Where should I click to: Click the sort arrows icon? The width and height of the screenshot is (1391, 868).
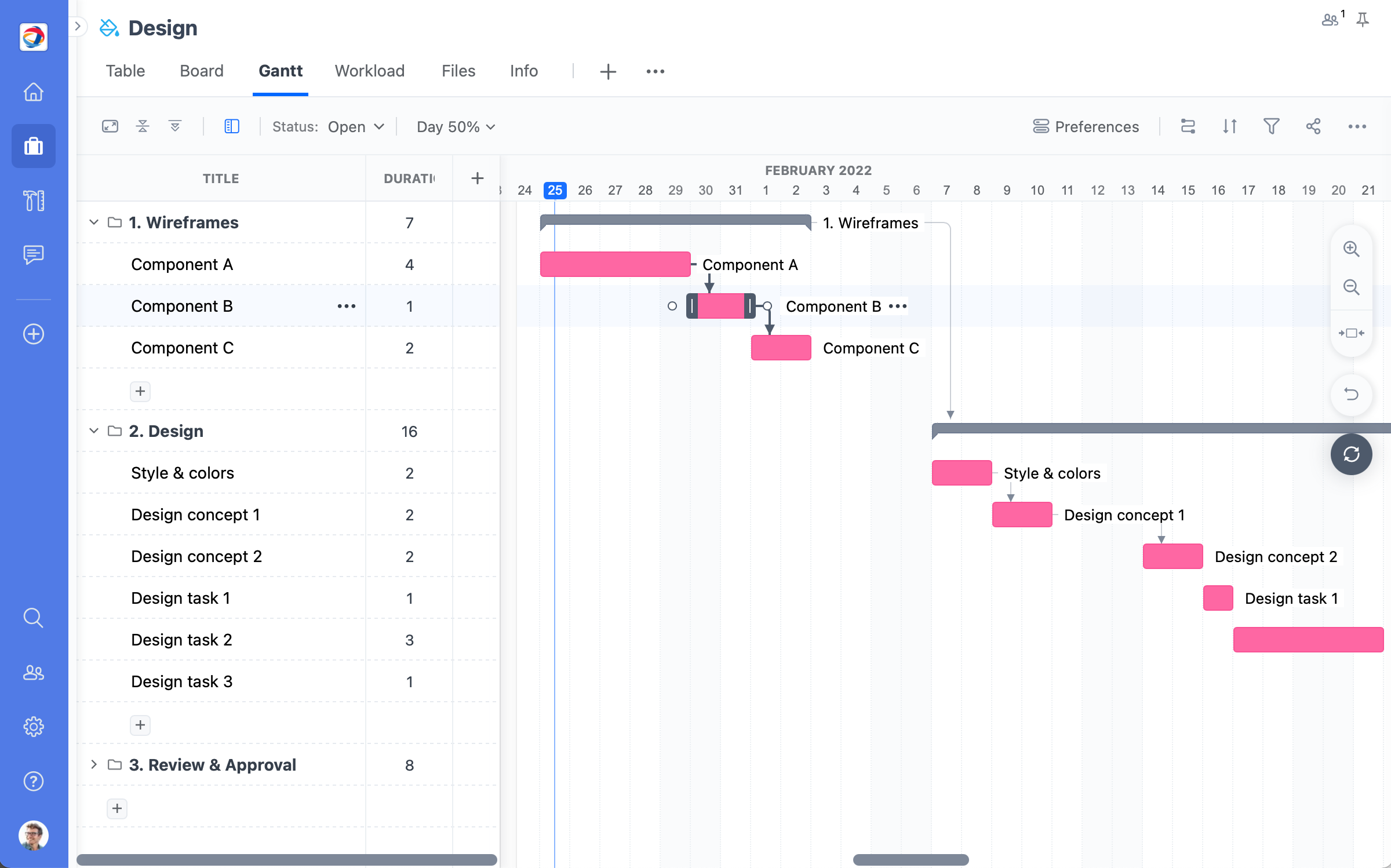coord(1230,126)
